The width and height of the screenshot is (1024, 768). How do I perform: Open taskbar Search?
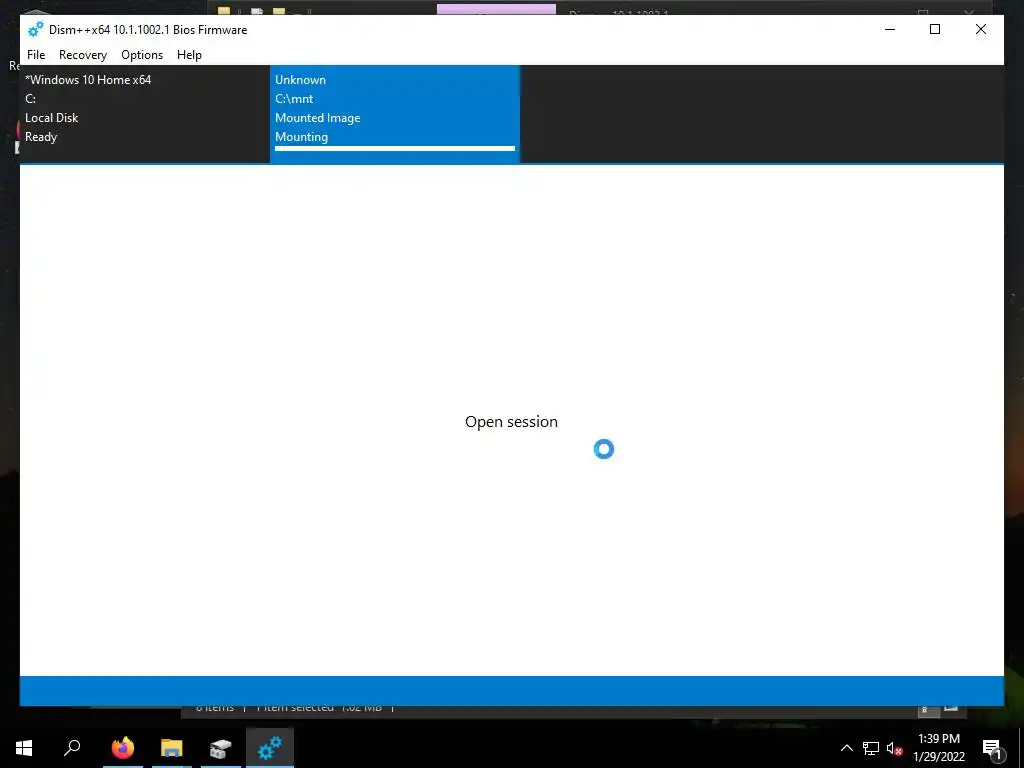click(72, 748)
